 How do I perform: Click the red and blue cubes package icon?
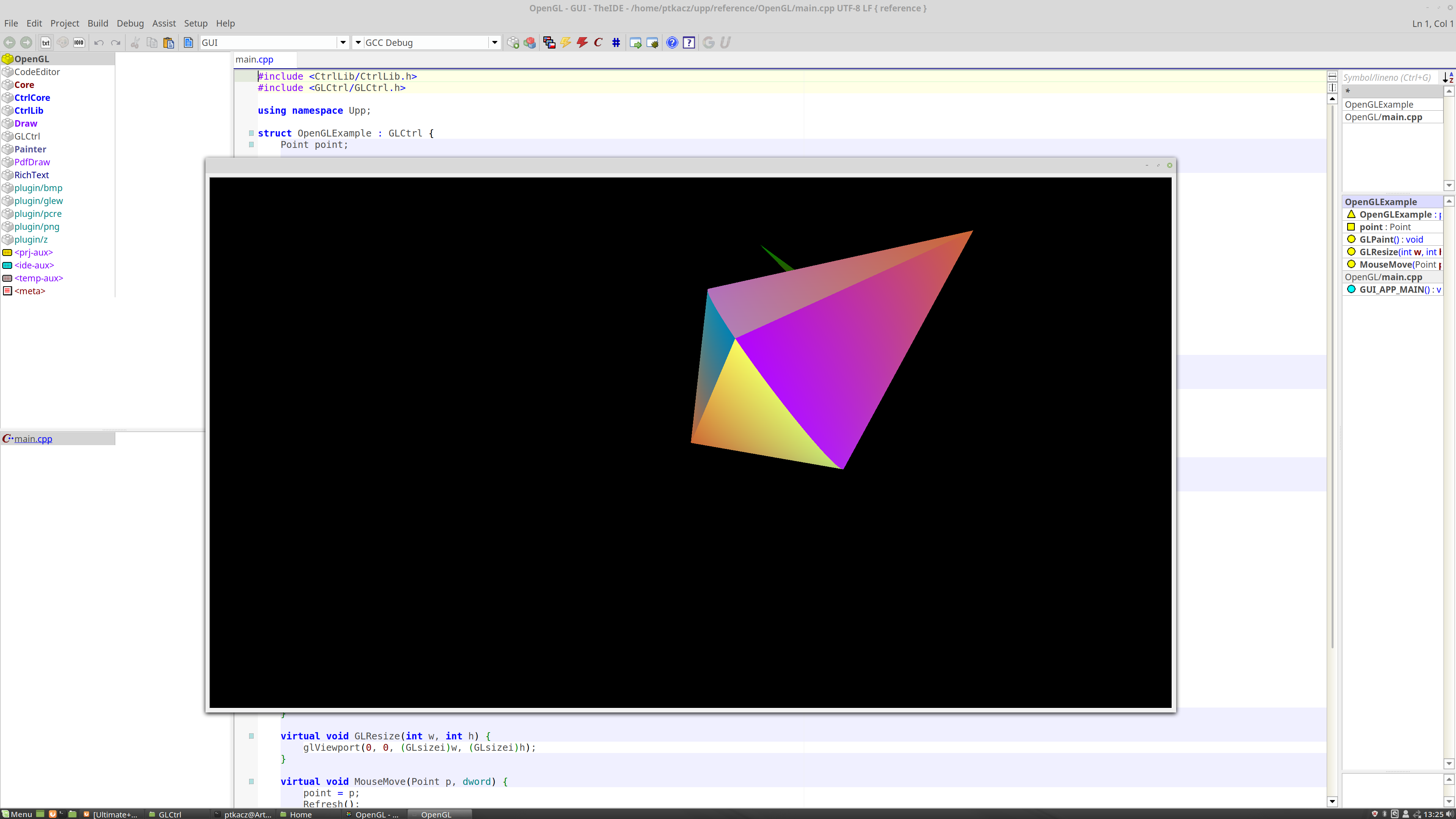[x=530, y=42]
